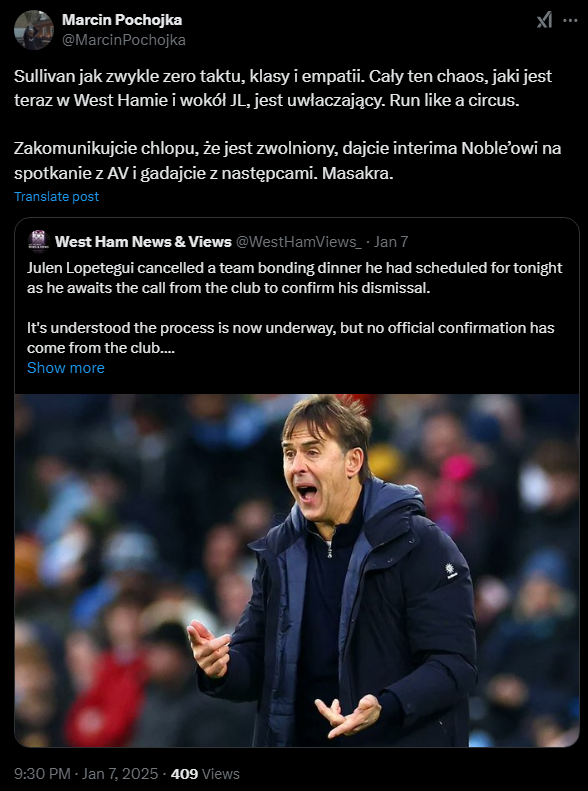The image size is (588, 791).
Task: Click the 9:30 PM timestamp
Action: [x=42, y=773]
